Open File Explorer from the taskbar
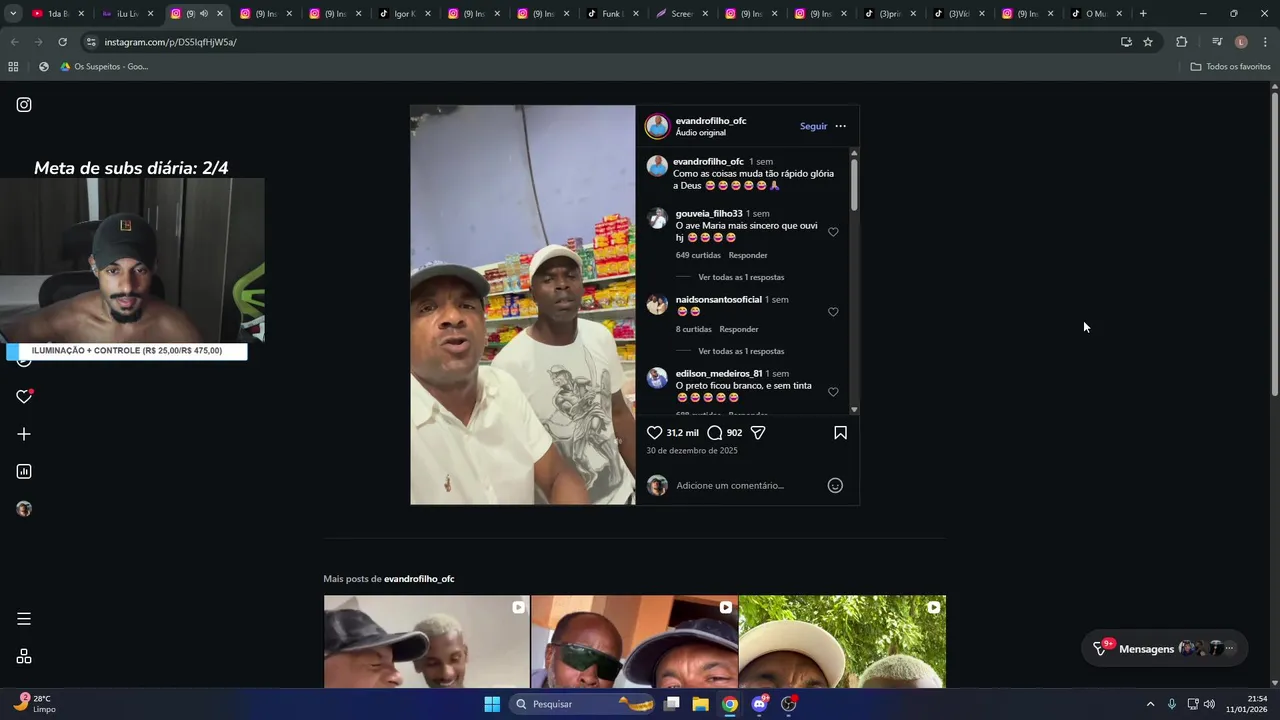1280x720 pixels. click(700, 704)
